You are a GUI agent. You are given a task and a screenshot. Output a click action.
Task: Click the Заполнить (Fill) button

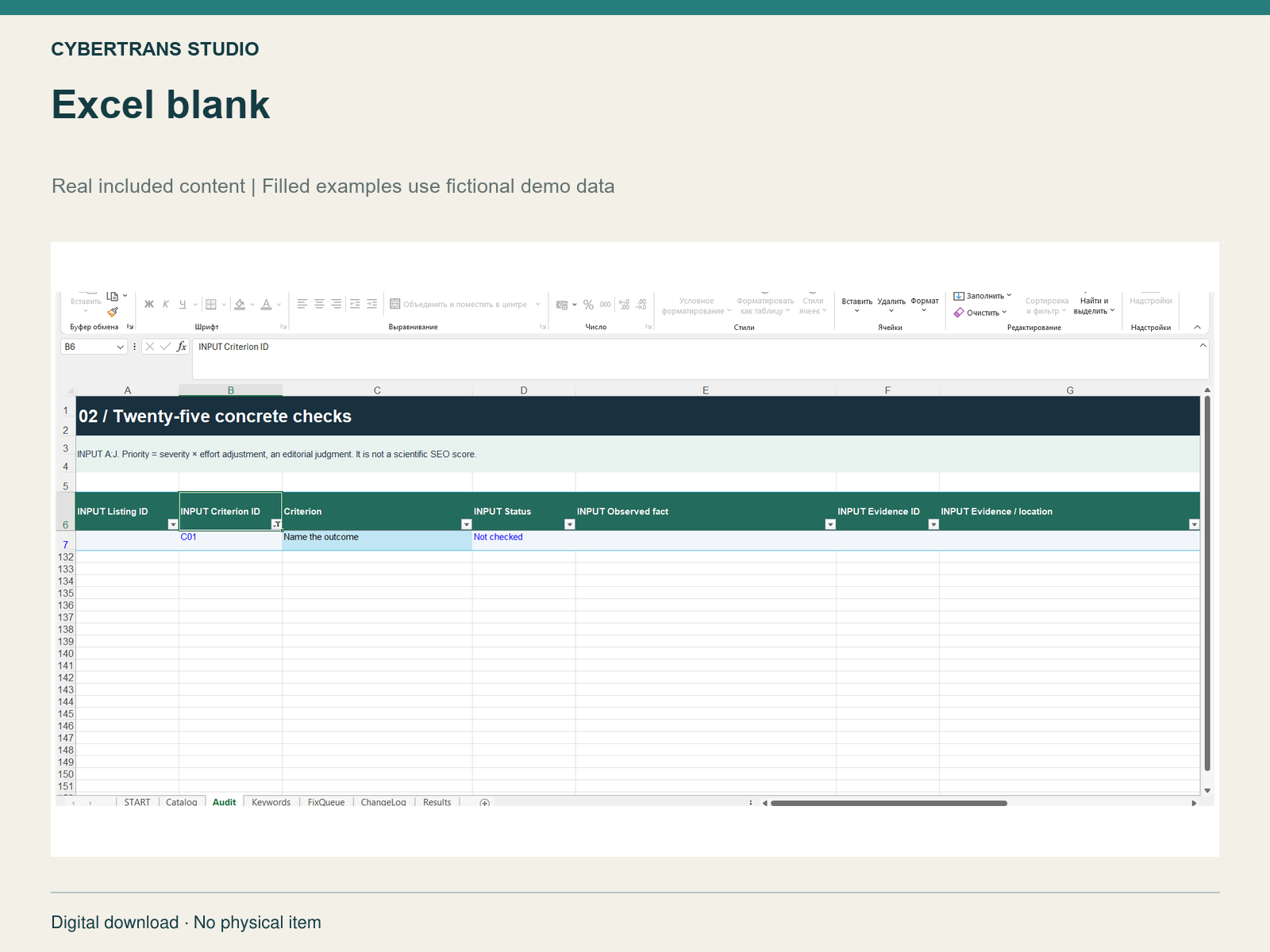(983, 296)
